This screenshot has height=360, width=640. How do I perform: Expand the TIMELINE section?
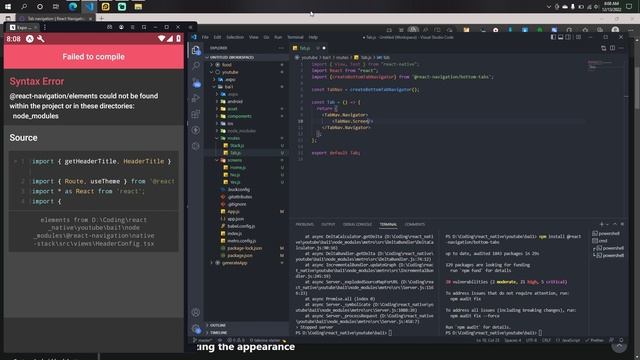218,333
